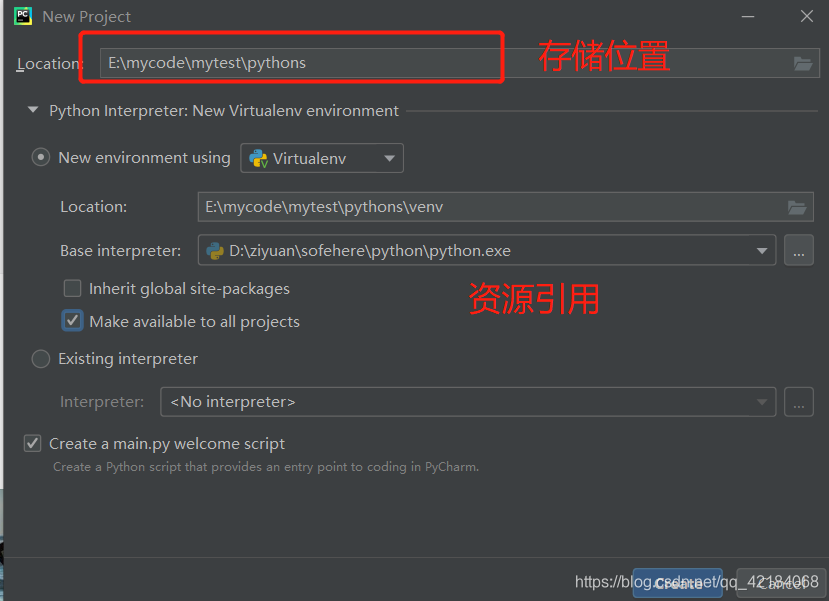This screenshot has height=601, width=829.
Task: Open the Virtualenv environment type dropdown
Action: (x=322, y=158)
